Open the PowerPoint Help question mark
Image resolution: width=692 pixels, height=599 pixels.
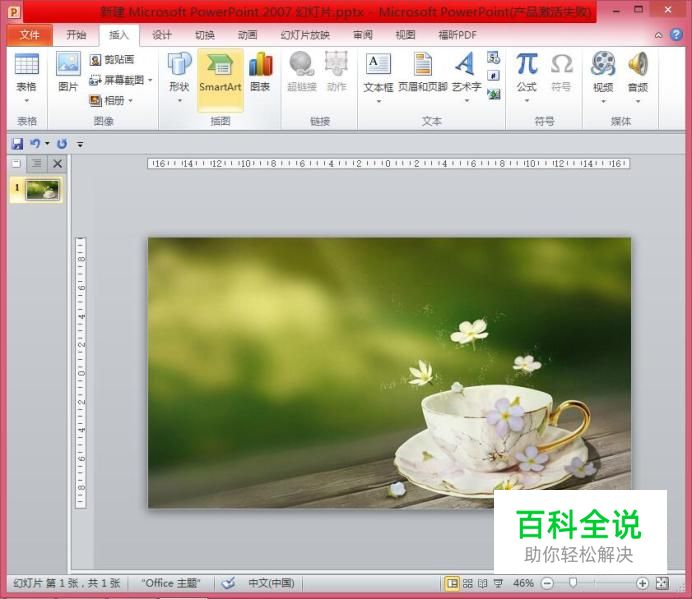pyautogui.click(x=676, y=34)
